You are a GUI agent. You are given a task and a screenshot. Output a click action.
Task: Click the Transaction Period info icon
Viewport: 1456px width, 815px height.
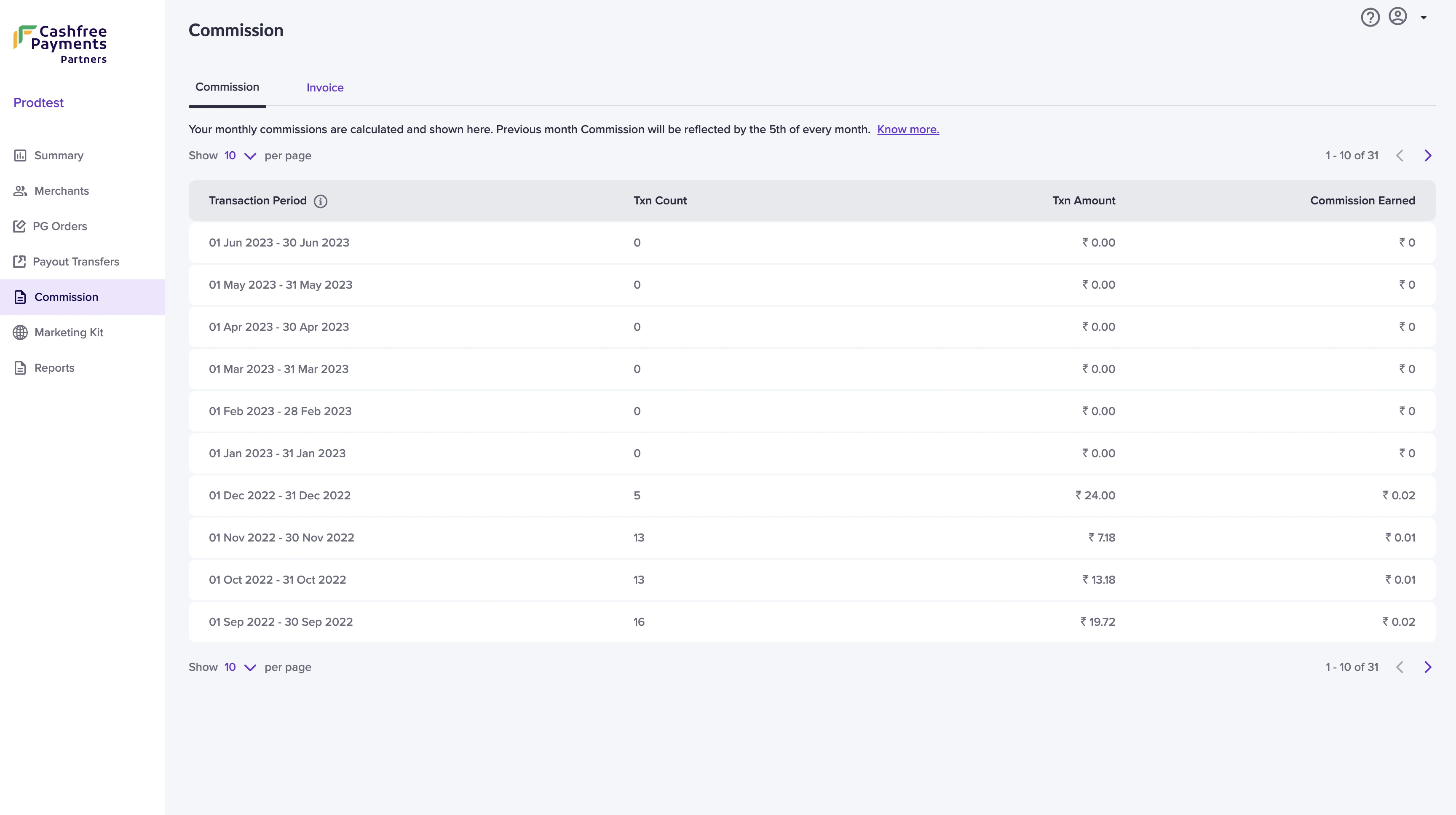(x=321, y=201)
